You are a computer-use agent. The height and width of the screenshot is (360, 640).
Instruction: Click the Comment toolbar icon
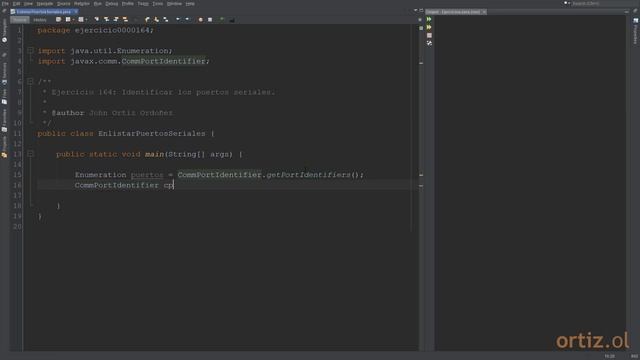click(x=222, y=20)
